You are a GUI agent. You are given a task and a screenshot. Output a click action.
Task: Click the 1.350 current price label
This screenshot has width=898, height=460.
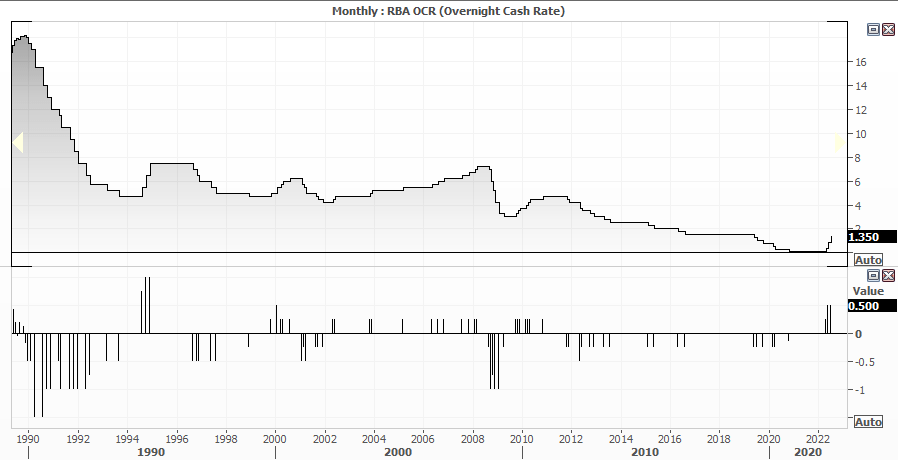coord(872,237)
